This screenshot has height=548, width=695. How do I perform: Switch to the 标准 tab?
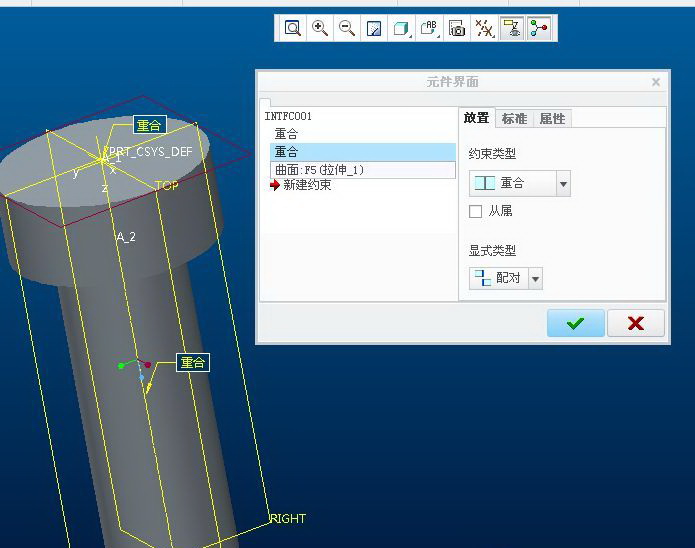[x=514, y=118]
